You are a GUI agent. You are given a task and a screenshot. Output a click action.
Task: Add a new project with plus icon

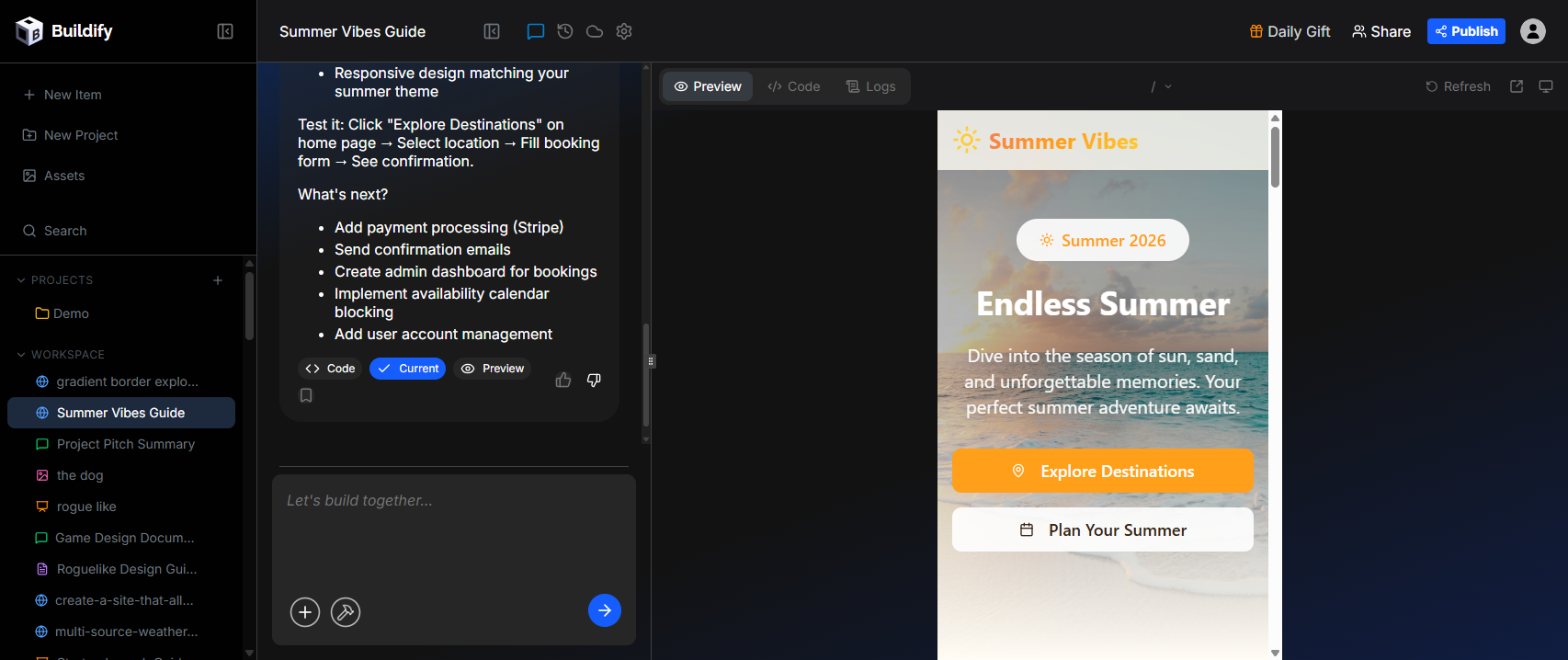(218, 280)
